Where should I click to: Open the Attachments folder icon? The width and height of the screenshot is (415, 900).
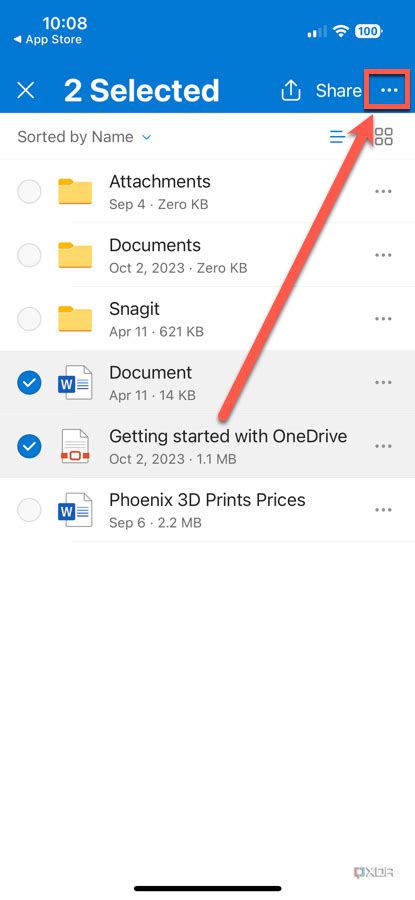75,191
